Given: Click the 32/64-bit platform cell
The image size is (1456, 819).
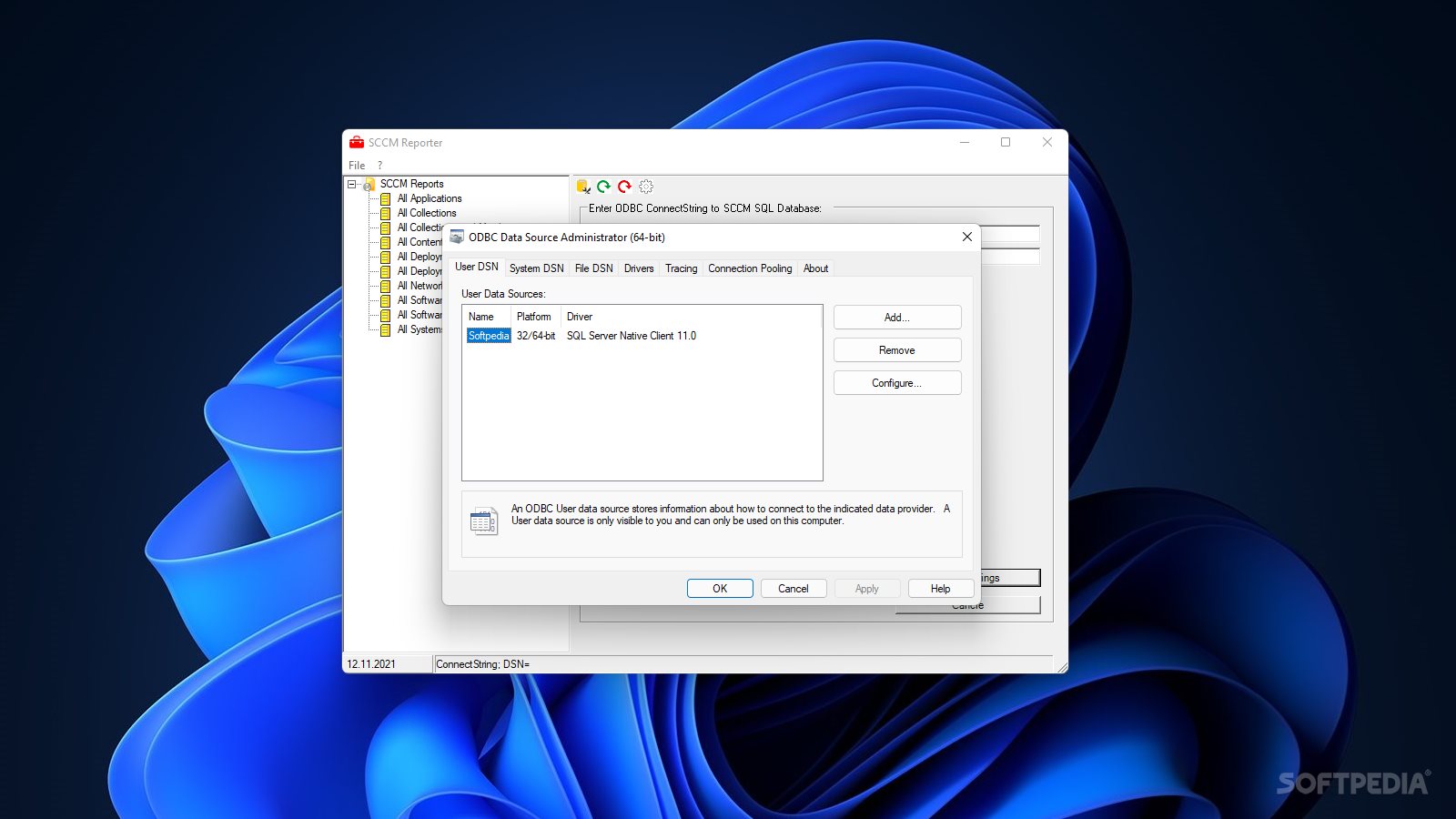Looking at the screenshot, I should click(536, 336).
